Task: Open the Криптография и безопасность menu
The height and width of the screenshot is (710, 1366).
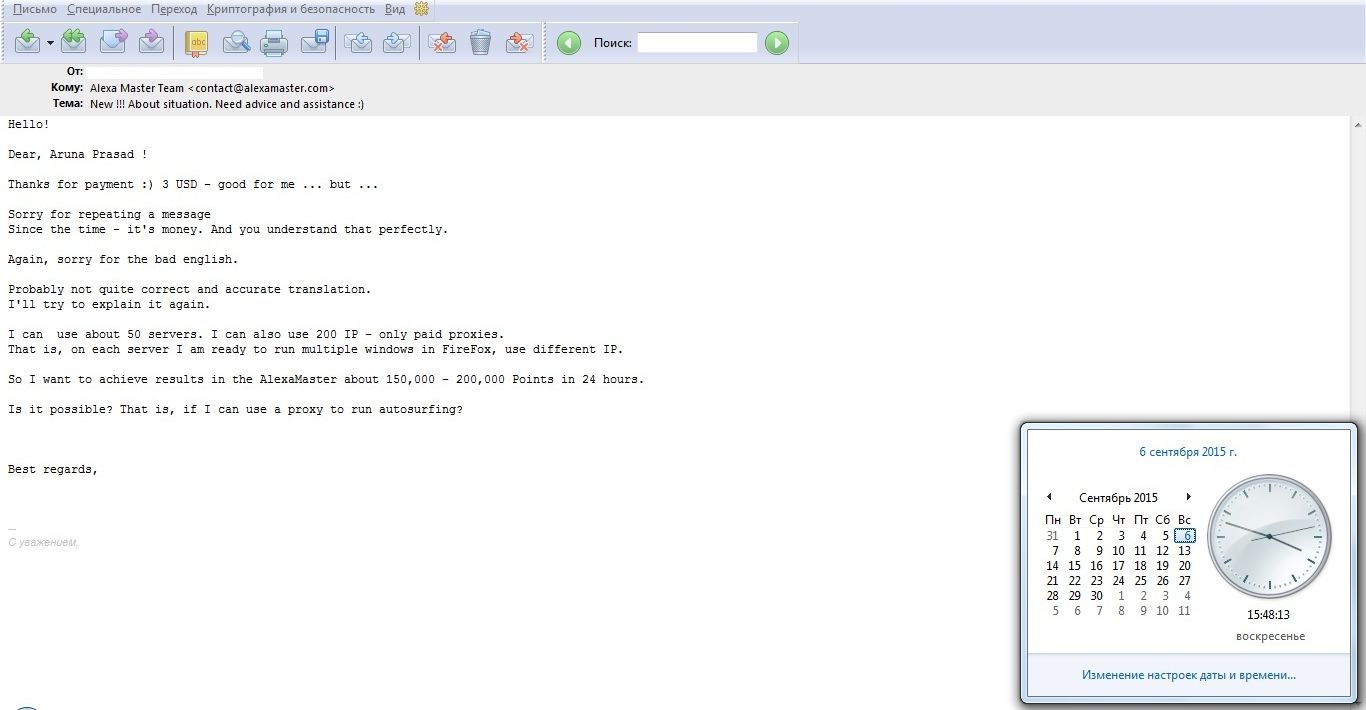Action: click(x=291, y=9)
